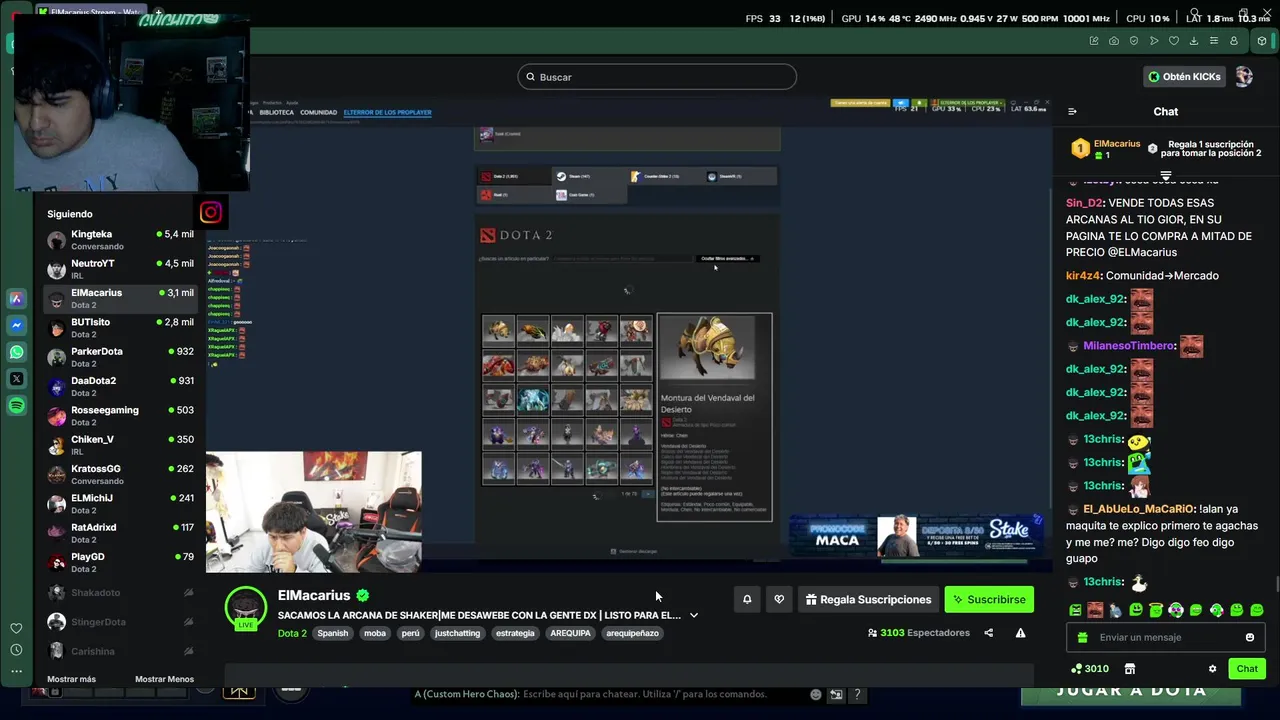
Task: Follow the channel with the heart icon
Action: (779, 599)
